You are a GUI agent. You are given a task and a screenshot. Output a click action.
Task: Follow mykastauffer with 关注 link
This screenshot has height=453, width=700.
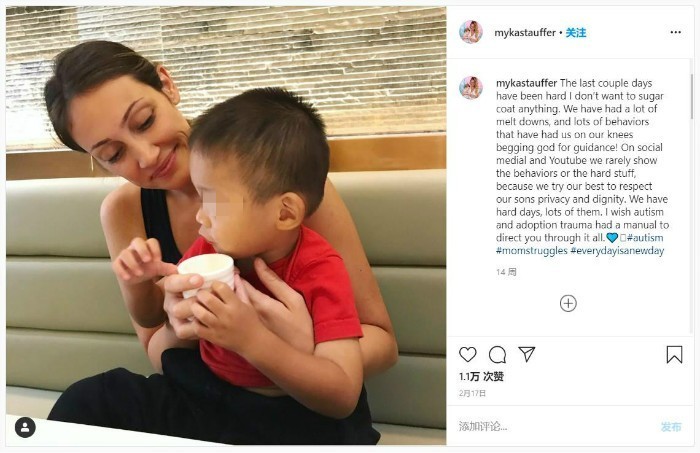tap(576, 33)
